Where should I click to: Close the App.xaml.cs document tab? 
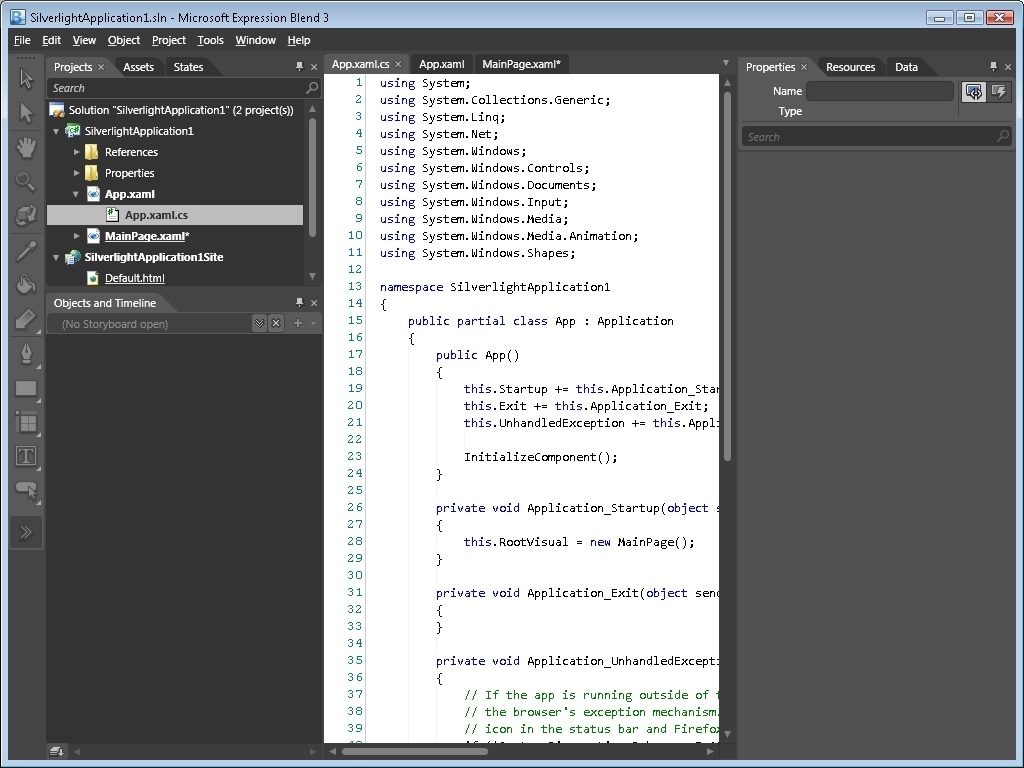tap(398, 64)
